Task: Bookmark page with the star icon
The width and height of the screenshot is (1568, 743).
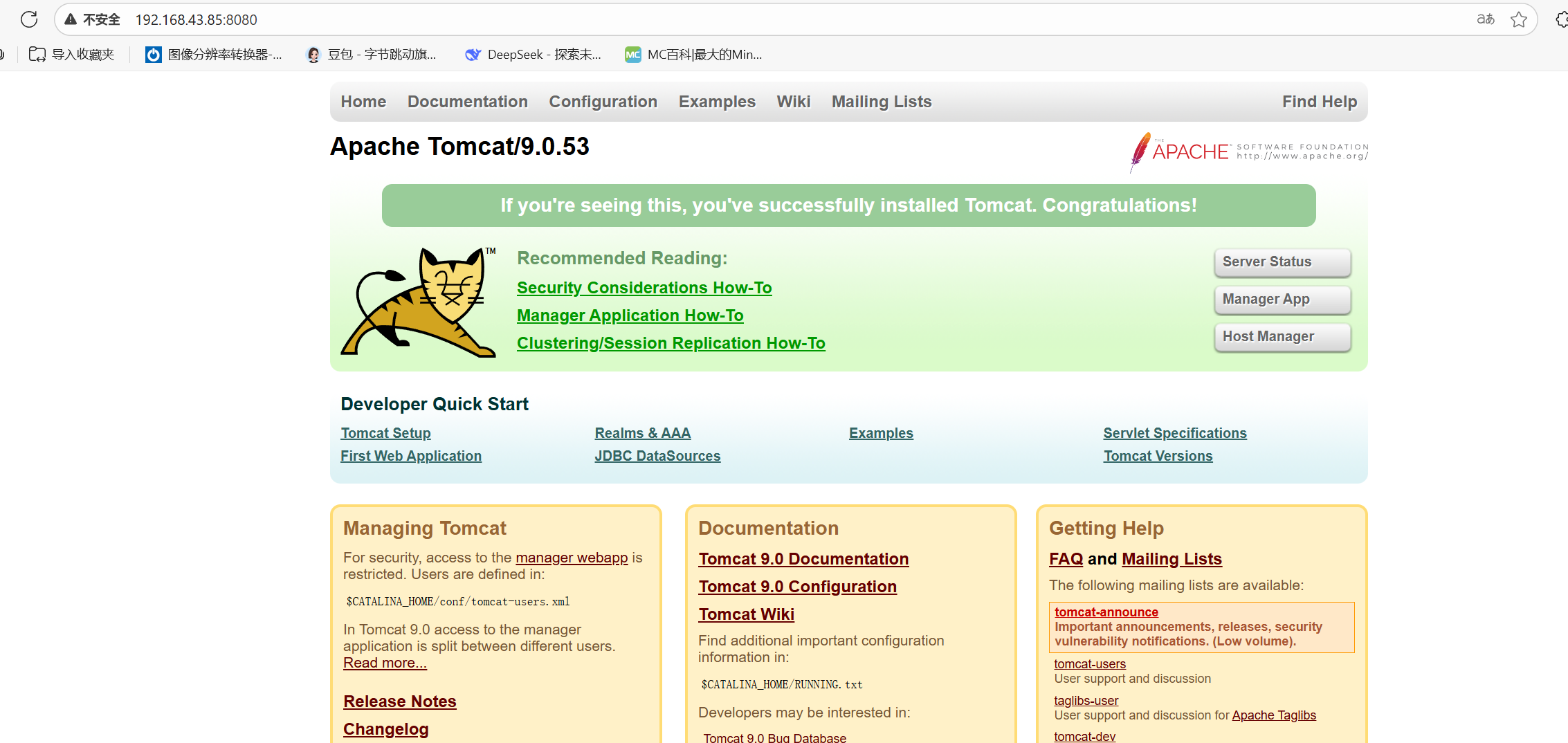Action: [x=1519, y=19]
